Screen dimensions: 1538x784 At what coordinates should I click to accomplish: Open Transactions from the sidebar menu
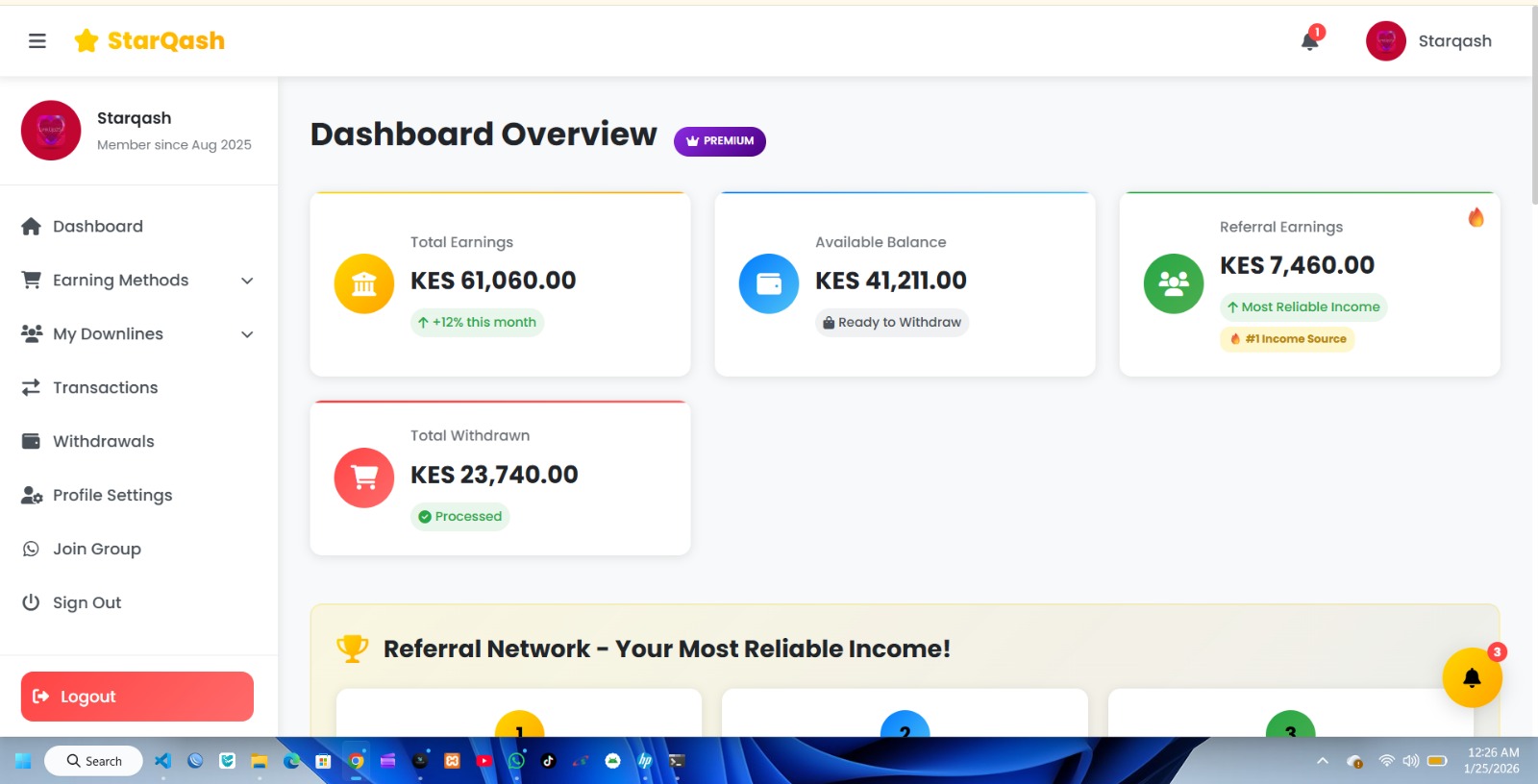pos(105,387)
